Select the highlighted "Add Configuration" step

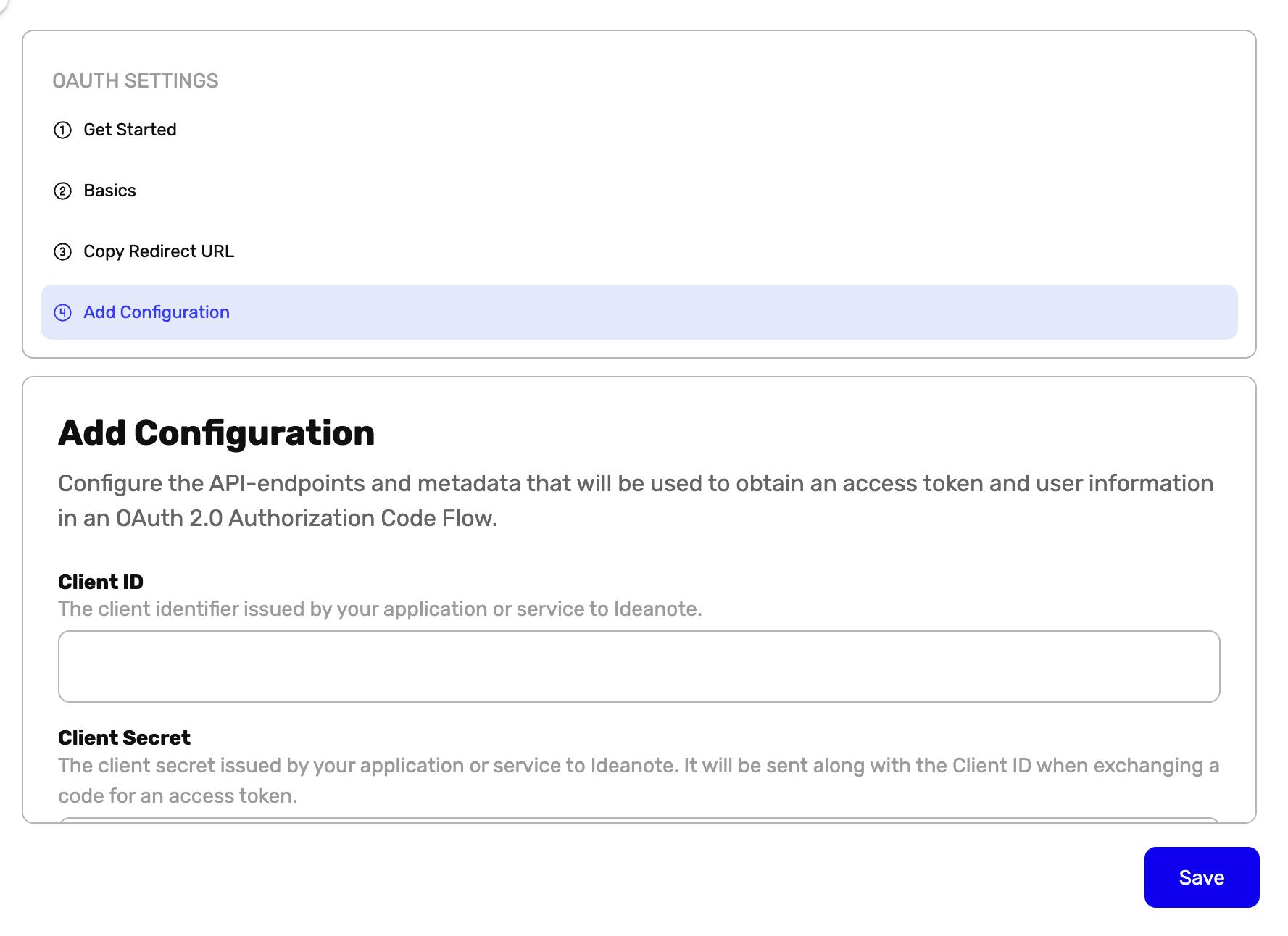click(x=157, y=312)
